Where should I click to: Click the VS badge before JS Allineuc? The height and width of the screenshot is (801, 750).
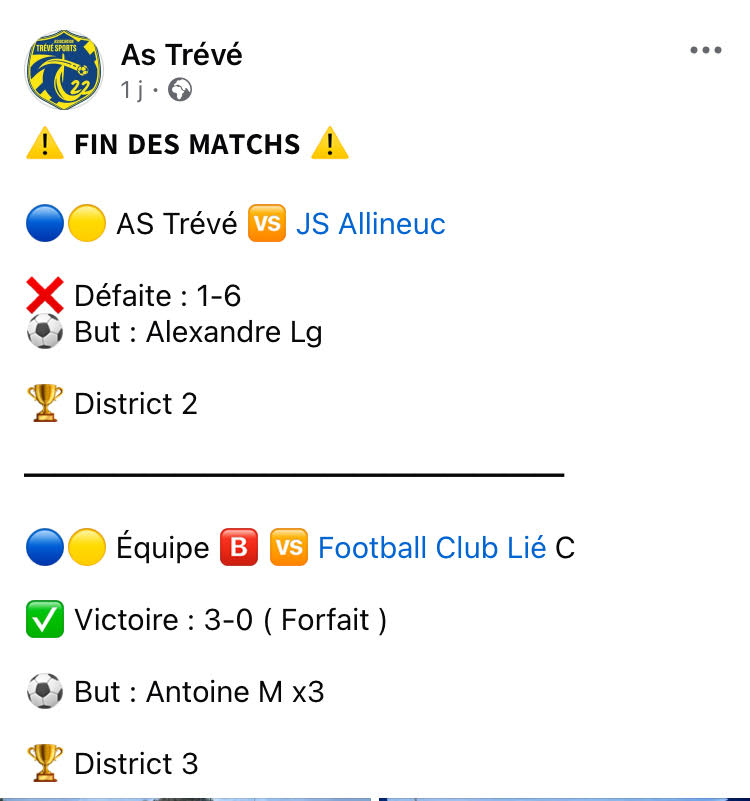267,224
